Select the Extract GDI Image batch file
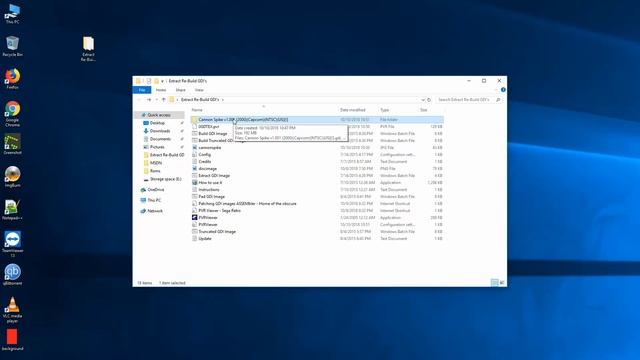Image resolution: width=640 pixels, height=360 pixels. (214, 176)
